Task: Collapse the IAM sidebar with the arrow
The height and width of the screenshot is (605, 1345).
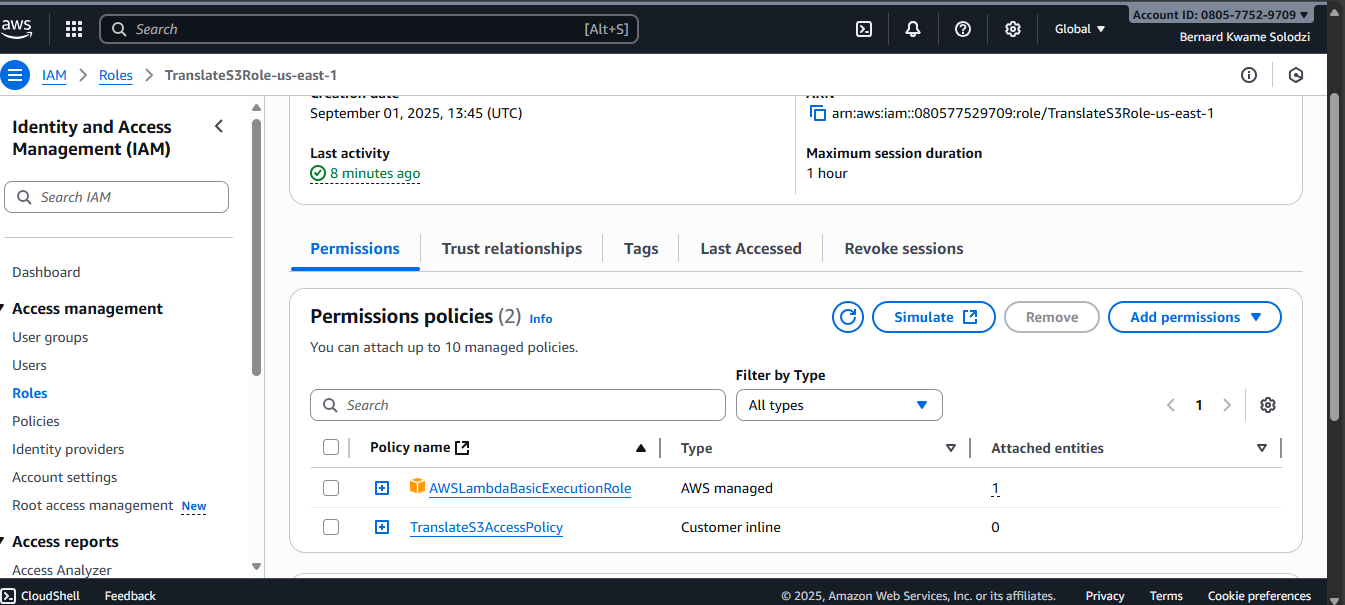Action: [219, 126]
